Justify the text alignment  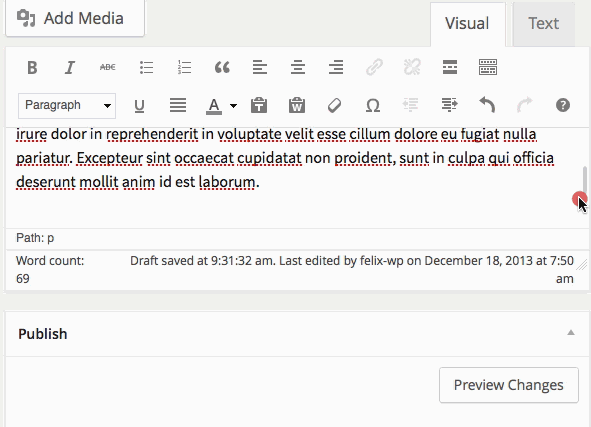click(178, 105)
